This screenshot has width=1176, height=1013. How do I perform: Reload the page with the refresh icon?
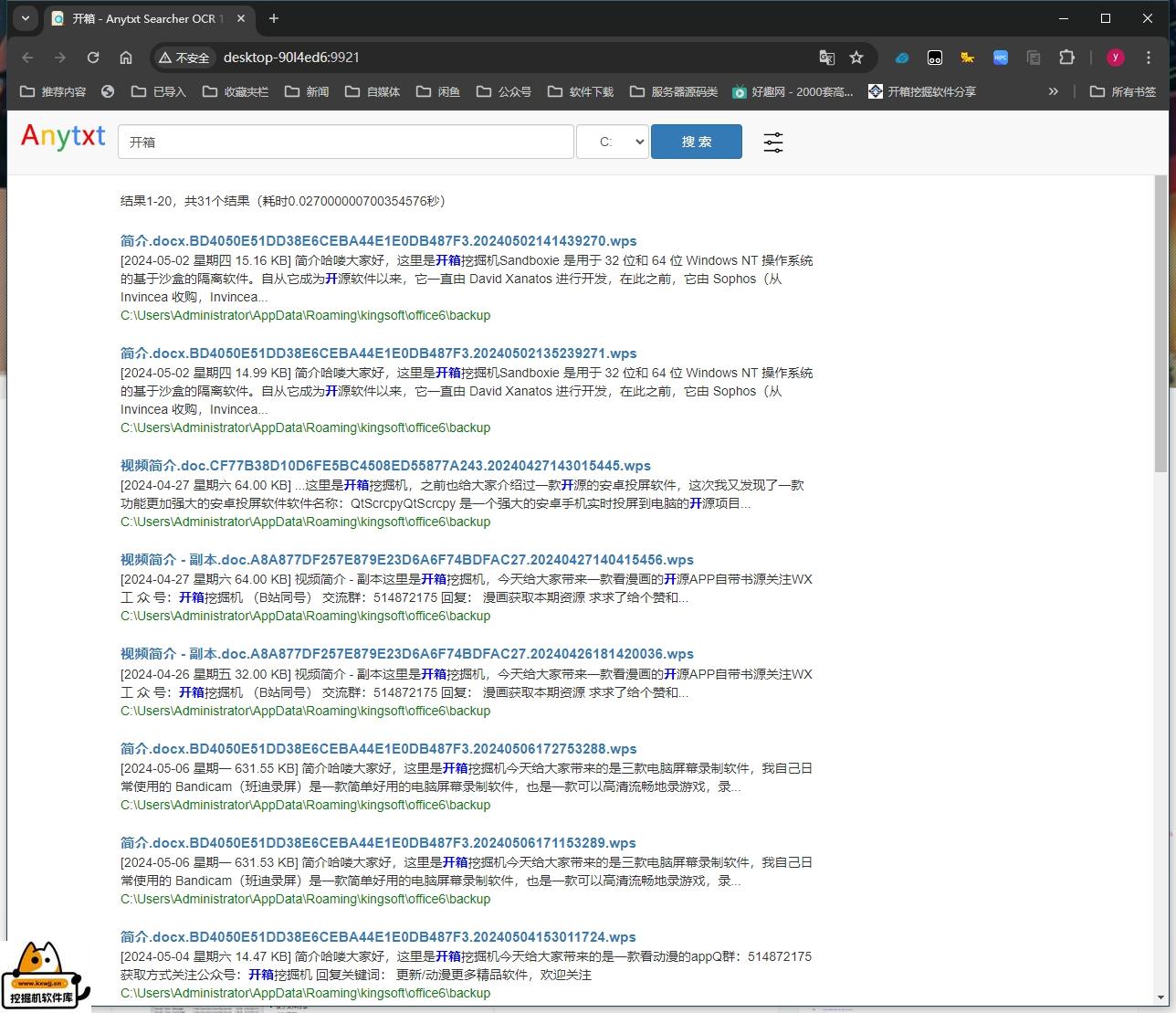point(93,58)
